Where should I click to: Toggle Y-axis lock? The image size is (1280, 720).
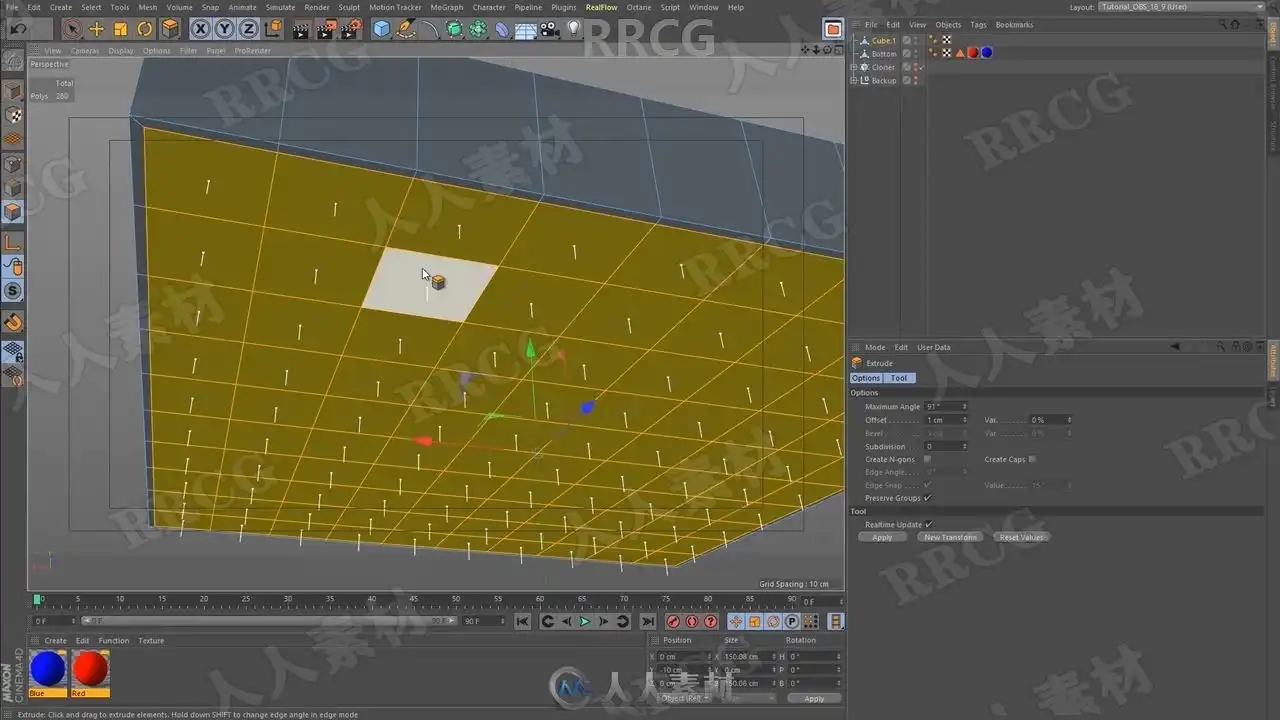pyautogui.click(x=225, y=29)
